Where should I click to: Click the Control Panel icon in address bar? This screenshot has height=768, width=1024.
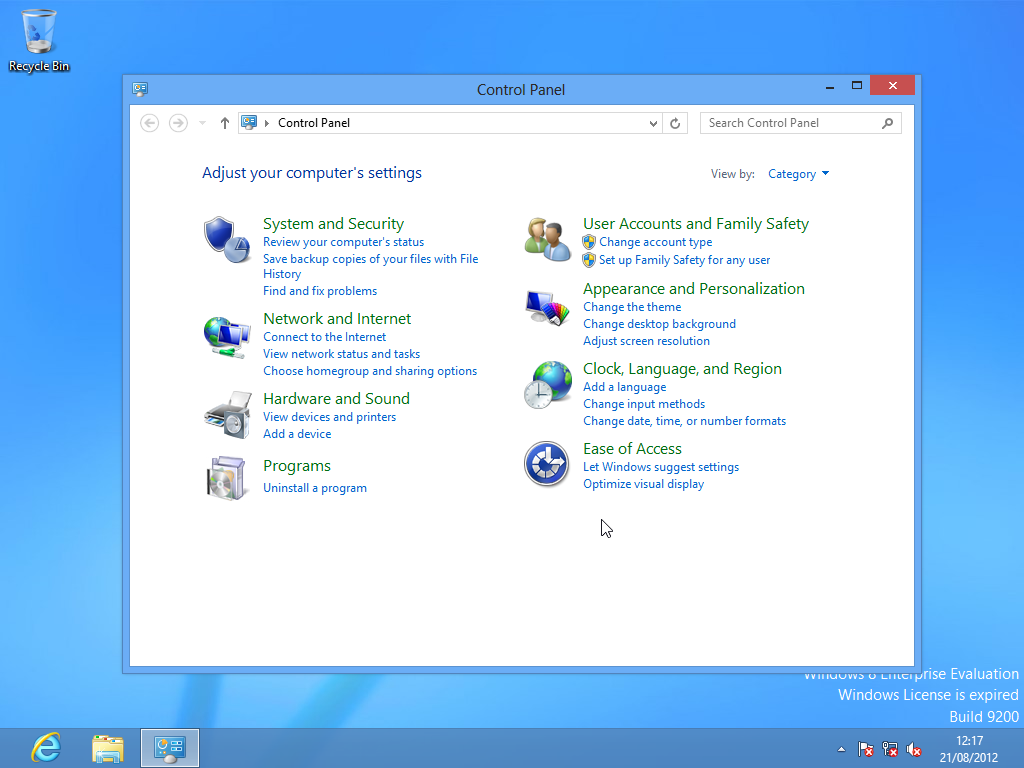249,122
